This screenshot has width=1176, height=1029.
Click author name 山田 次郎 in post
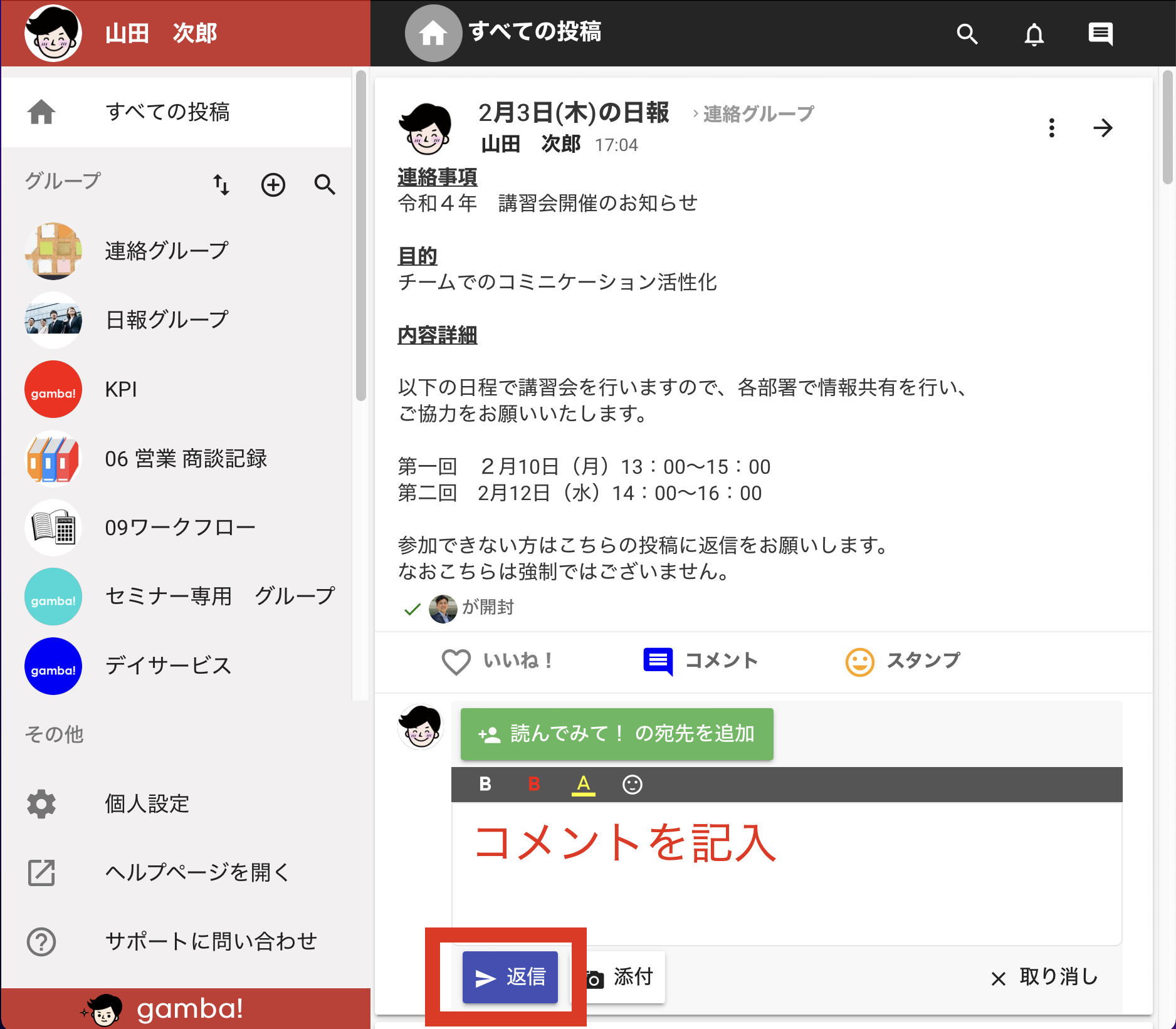point(532,144)
